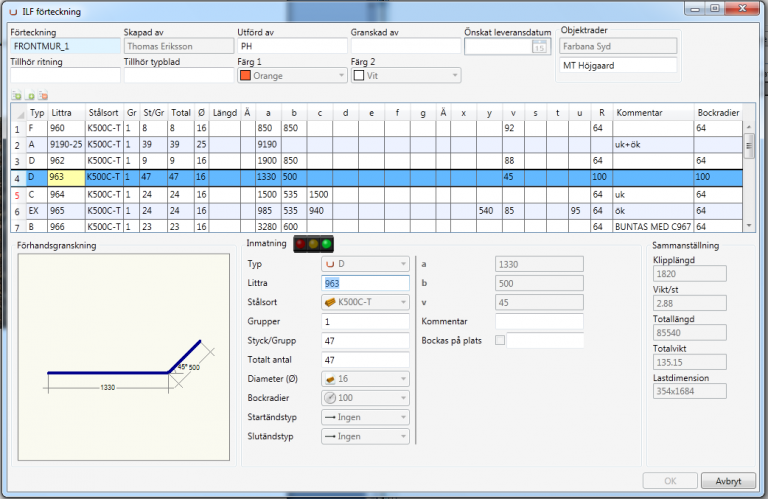Open the calendar picker for Önskat leveransdatum

[539, 46]
